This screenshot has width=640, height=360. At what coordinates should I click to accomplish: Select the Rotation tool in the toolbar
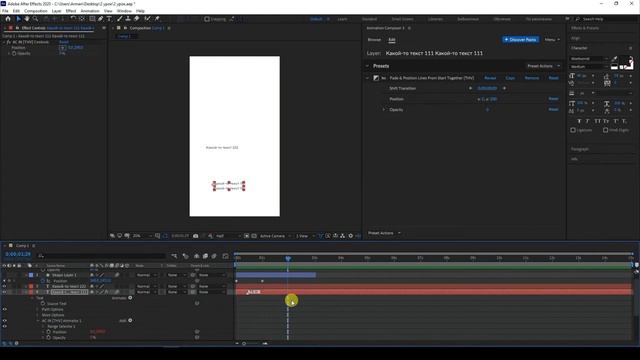pos(73,19)
